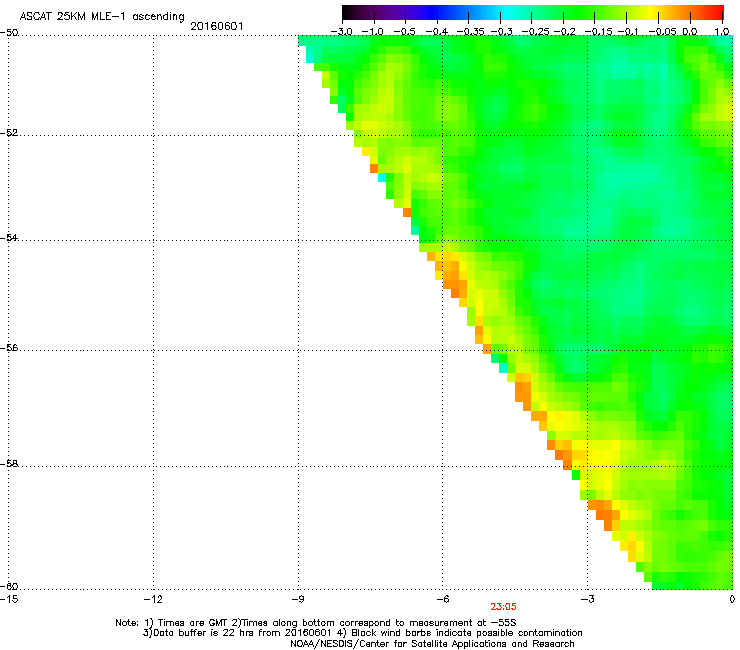Click the date label 20160601
Image resolution: width=740 pixels, height=650 pixels.
(x=217, y=26)
